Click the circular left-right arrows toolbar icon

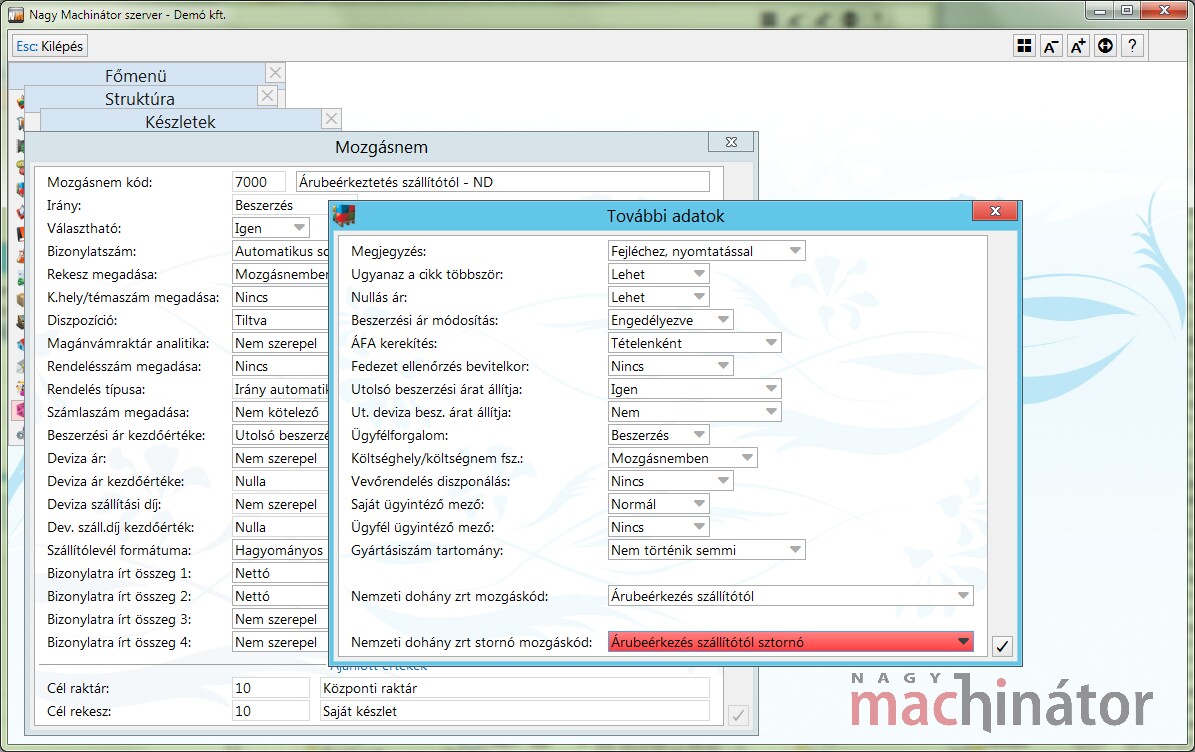pyautogui.click(x=1105, y=46)
